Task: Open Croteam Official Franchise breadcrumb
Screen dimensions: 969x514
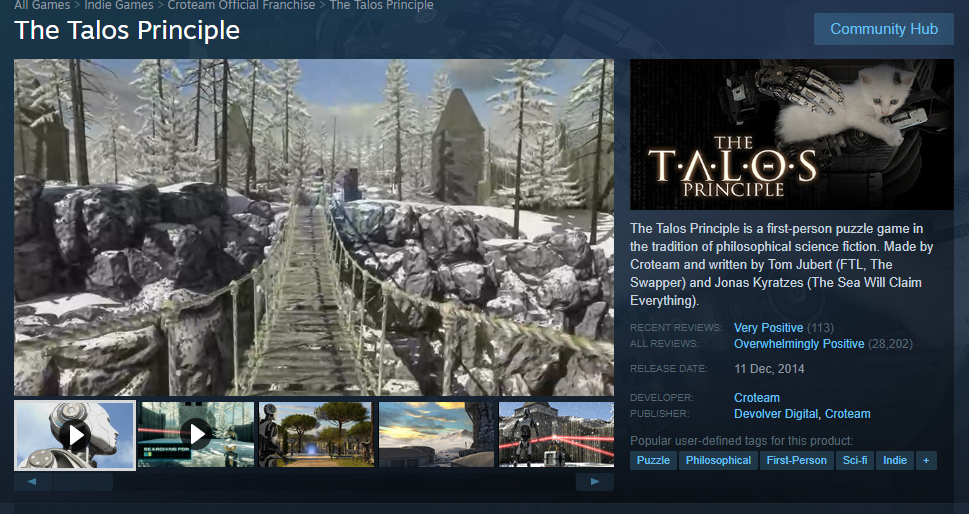Action: click(x=241, y=5)
